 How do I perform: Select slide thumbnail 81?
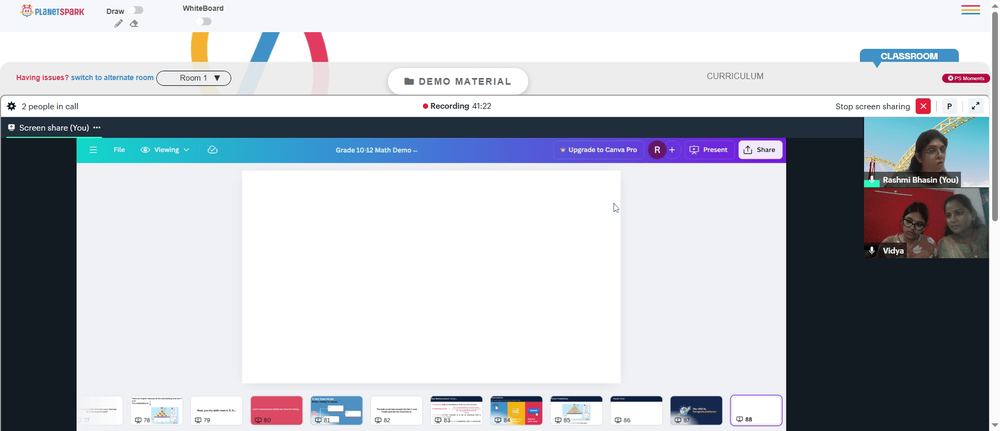coord(336,411)
